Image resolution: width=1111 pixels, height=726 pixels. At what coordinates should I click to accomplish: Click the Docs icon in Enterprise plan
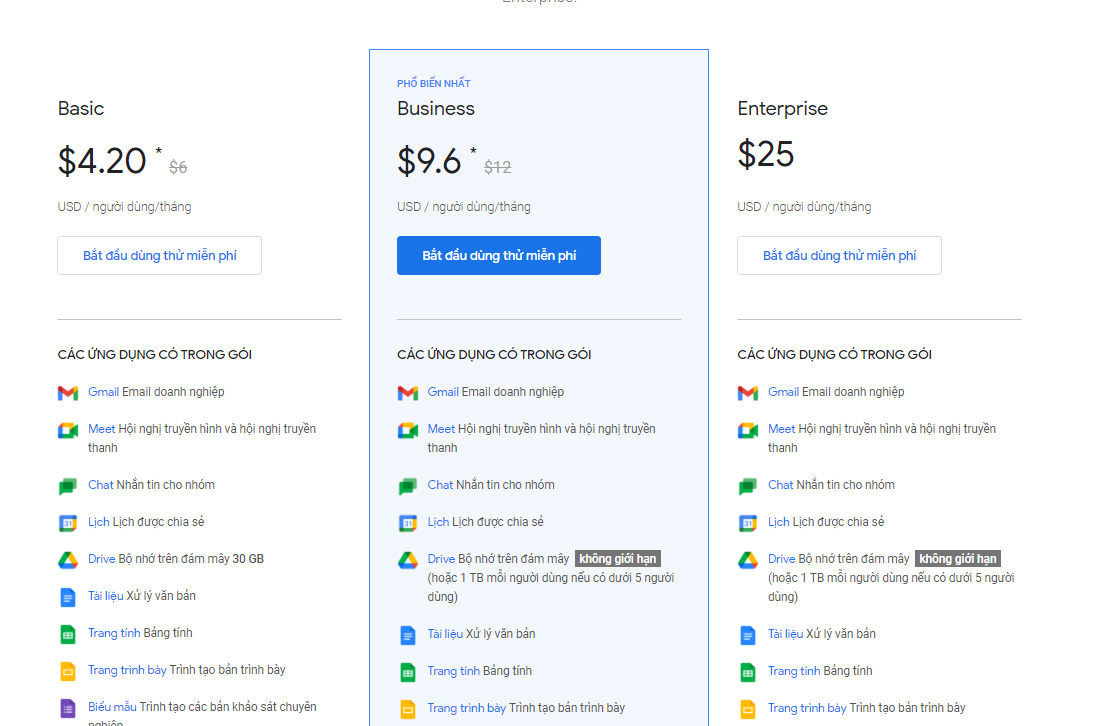point(748,635)
